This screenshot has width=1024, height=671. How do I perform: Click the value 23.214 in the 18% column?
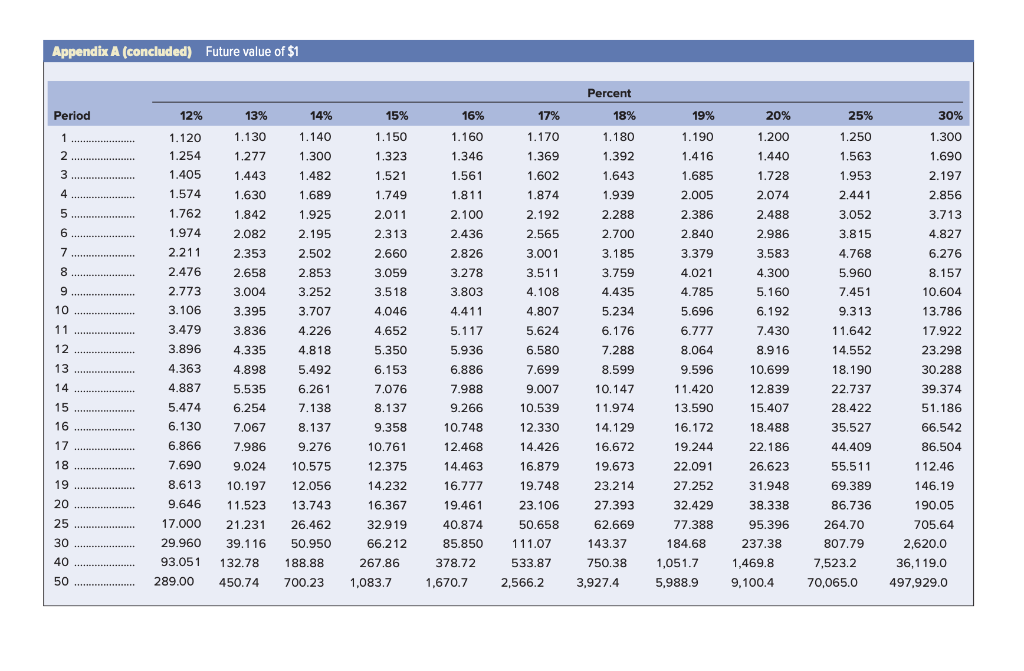[x=615, y=486]
